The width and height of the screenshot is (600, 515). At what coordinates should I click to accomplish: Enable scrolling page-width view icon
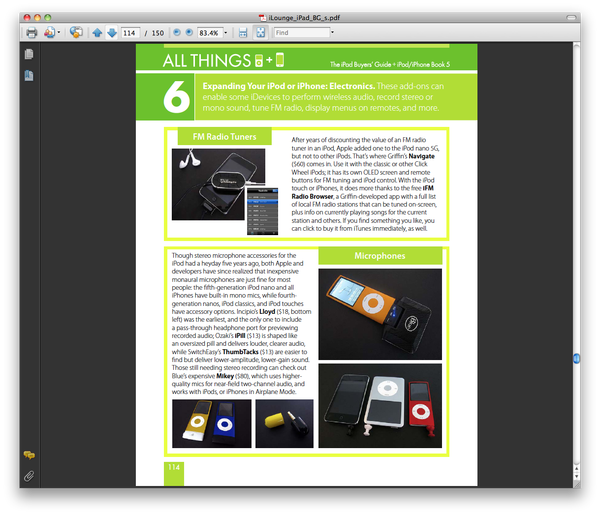tap(243, 33)
